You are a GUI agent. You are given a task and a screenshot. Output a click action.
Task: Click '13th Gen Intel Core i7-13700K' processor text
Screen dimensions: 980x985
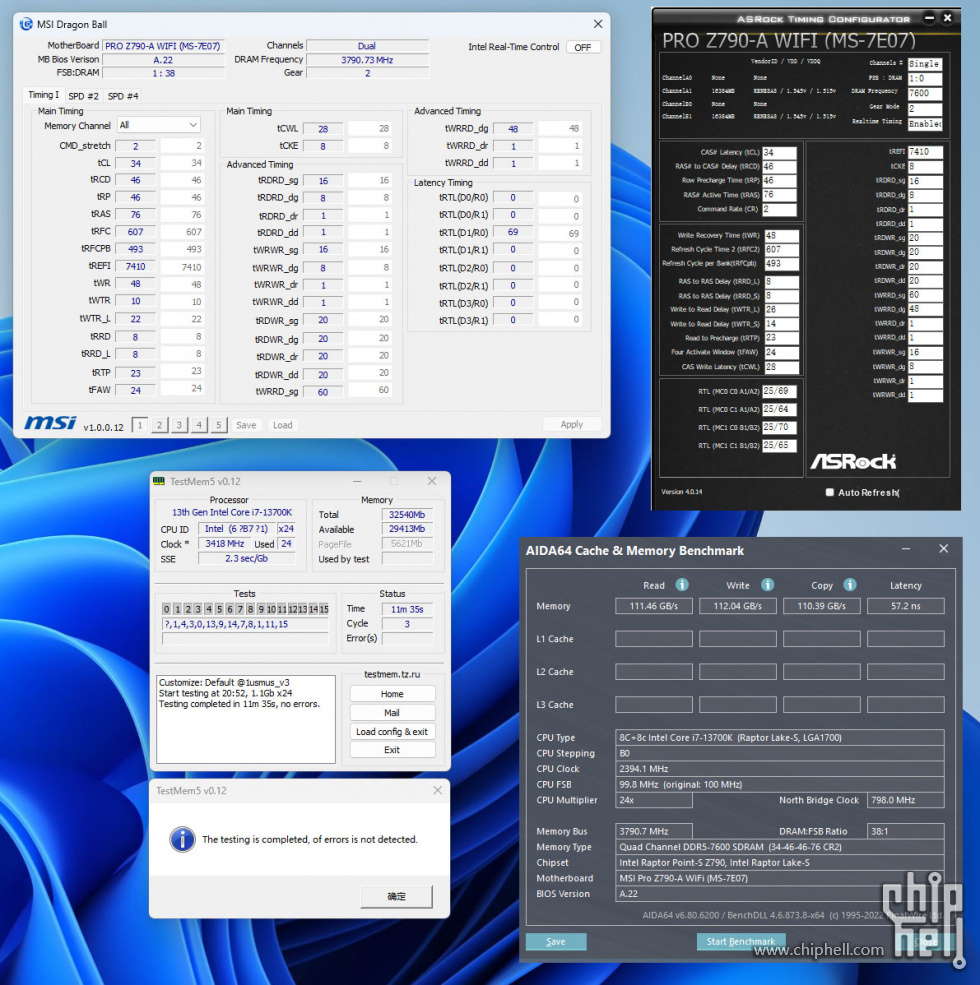[x=232, y=513]
